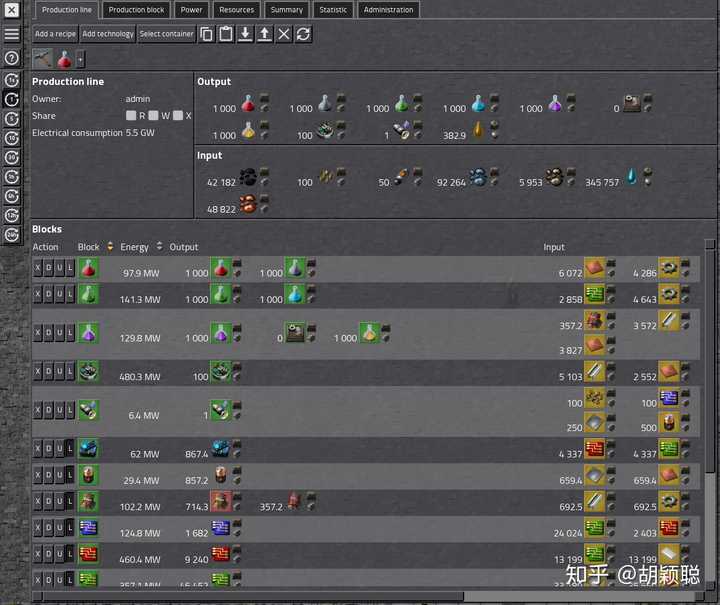Sort blocks using the Block column arrows
720x605 pixels.
click(110, 246)
